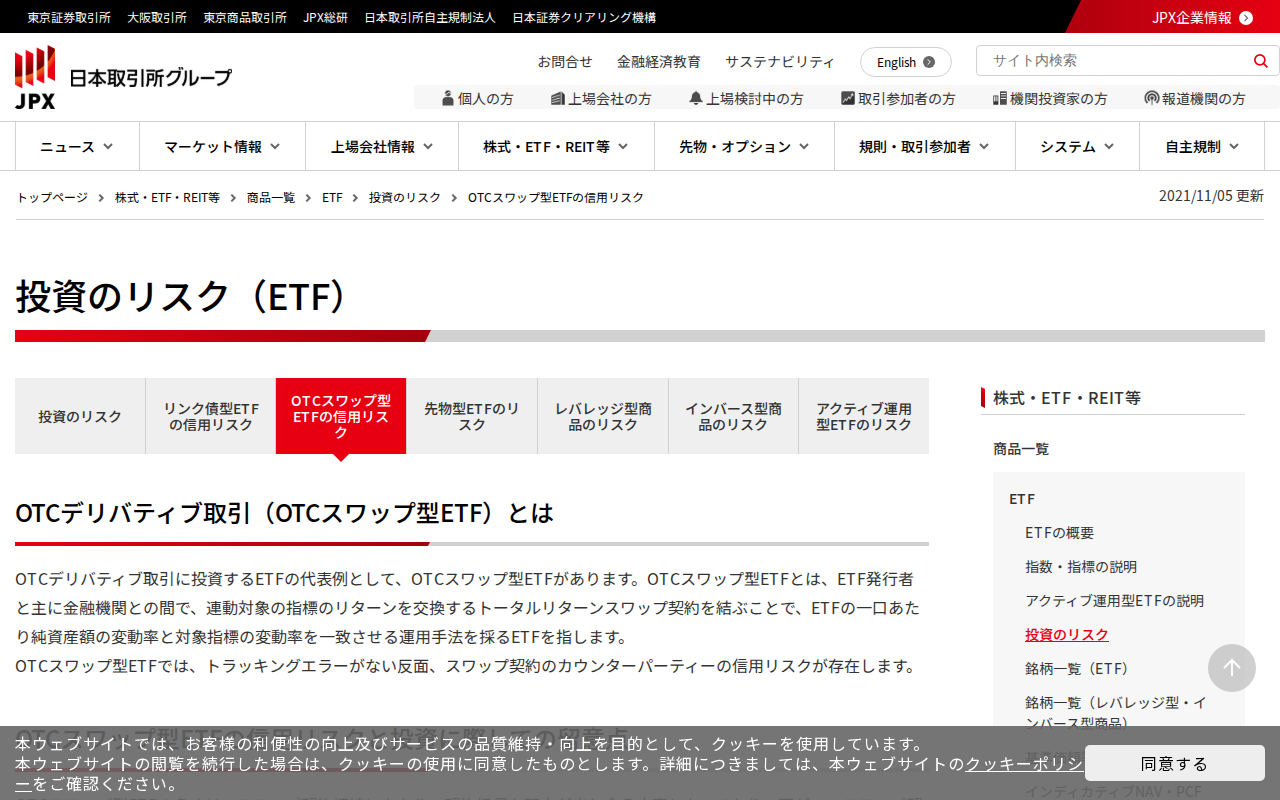1280x800 pixels.
Task: Click the building icon beside 上場会社の方
Action: pos(558,98)
